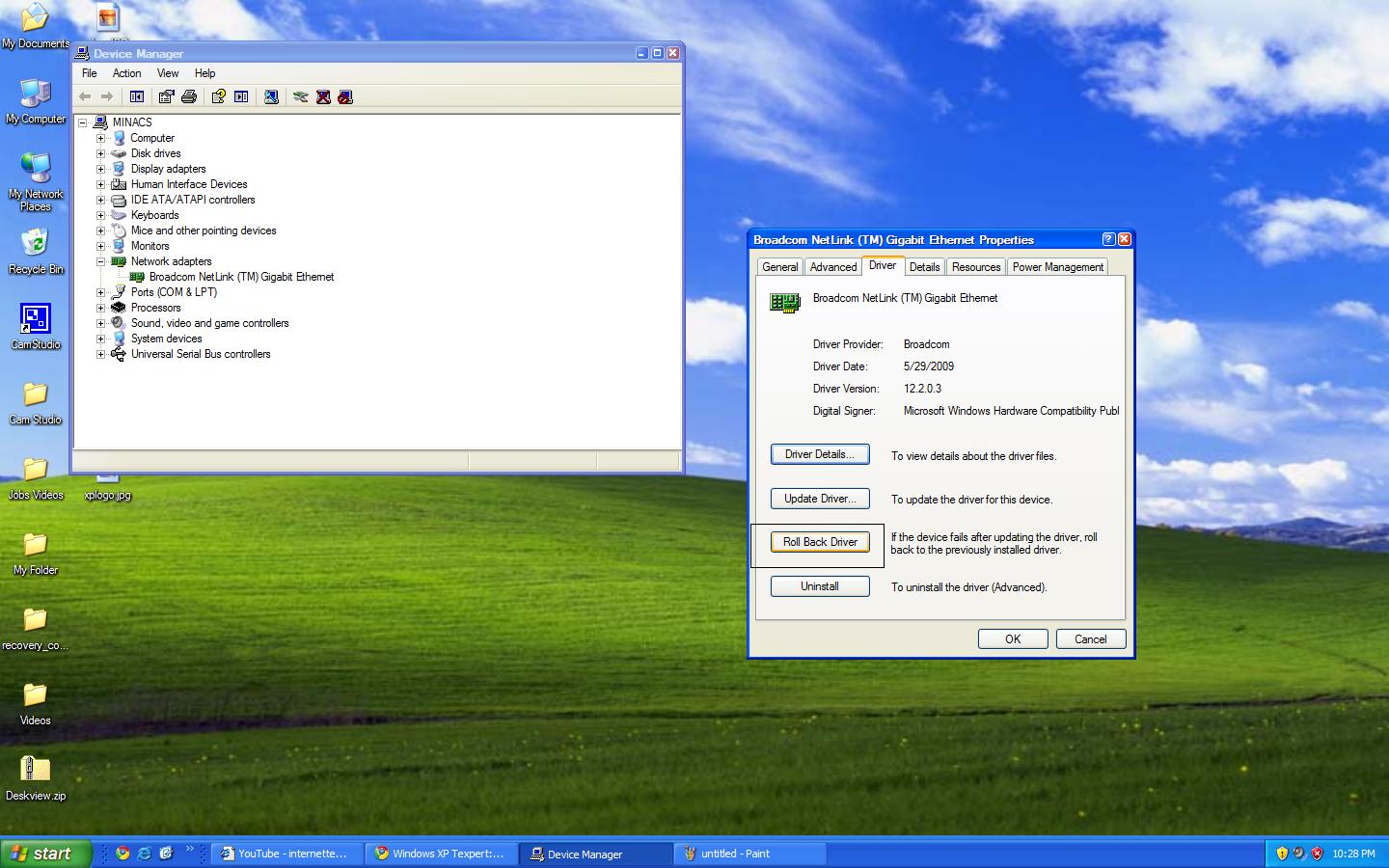The height and width of the screenshot is (868, 1389).
Task: Click the dialog help question-mark button
Action: point(1108,239)
